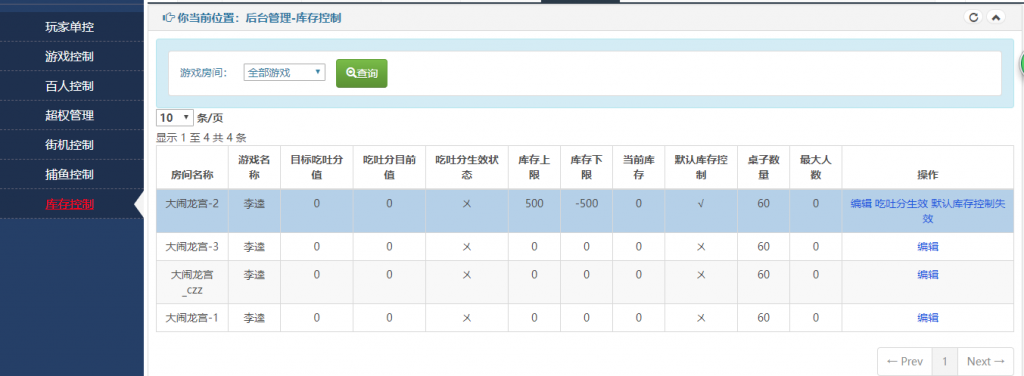1024x376 pixels.
Task: Click 编辑 link for 大闹龙宫-2 row
Action: point(861,204)
